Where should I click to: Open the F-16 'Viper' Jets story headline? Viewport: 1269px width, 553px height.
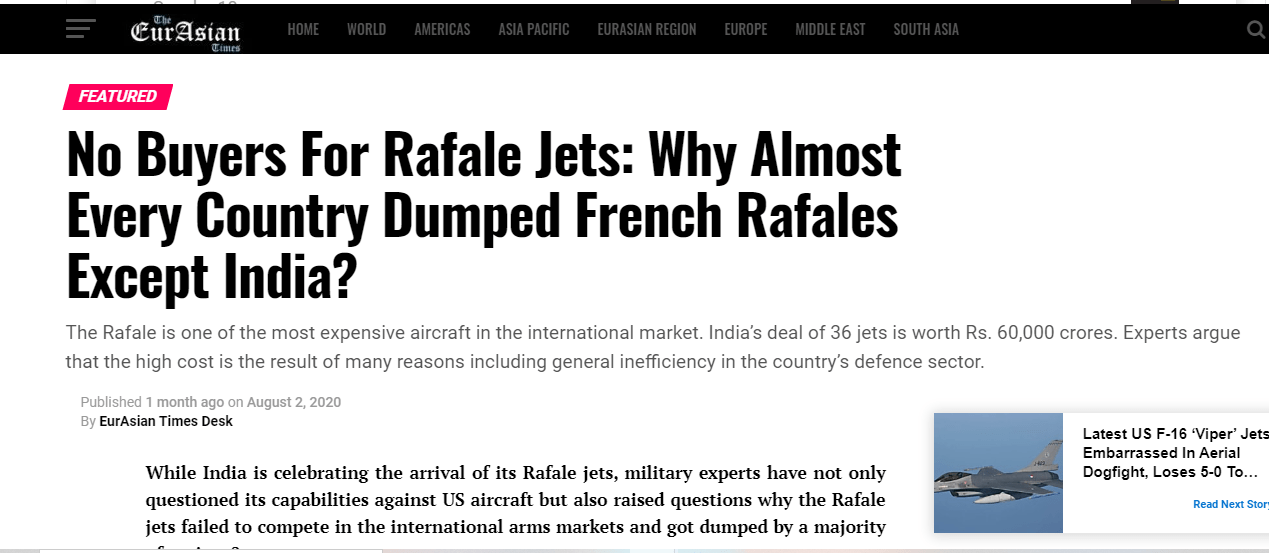(1175, 452)
